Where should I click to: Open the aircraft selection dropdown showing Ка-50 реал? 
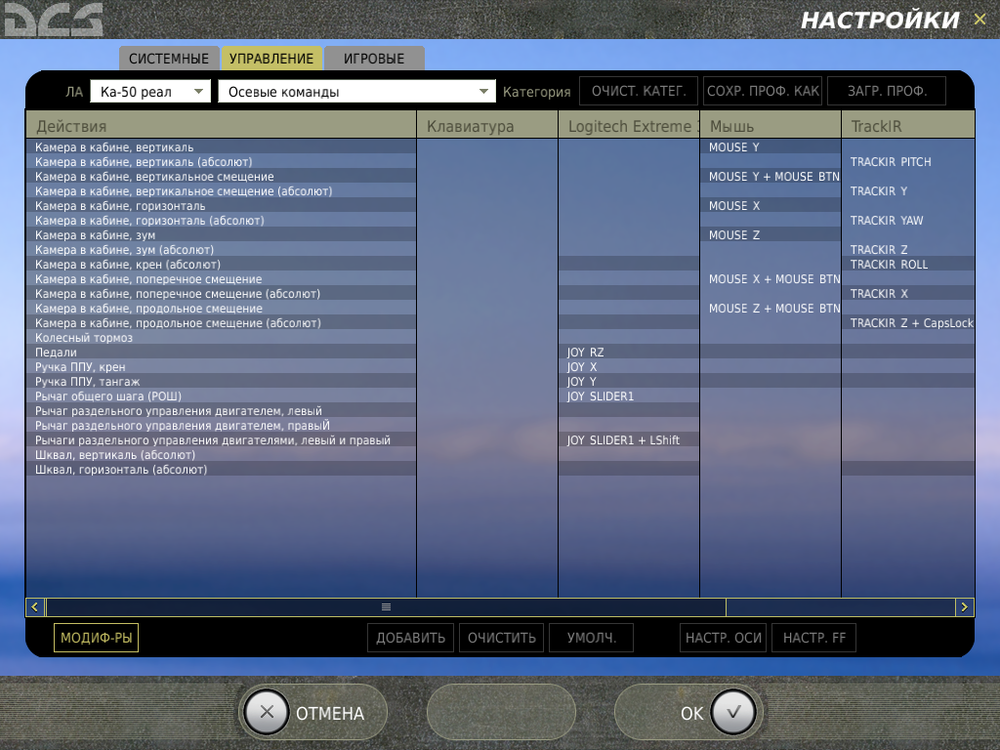tap(150, 90)
